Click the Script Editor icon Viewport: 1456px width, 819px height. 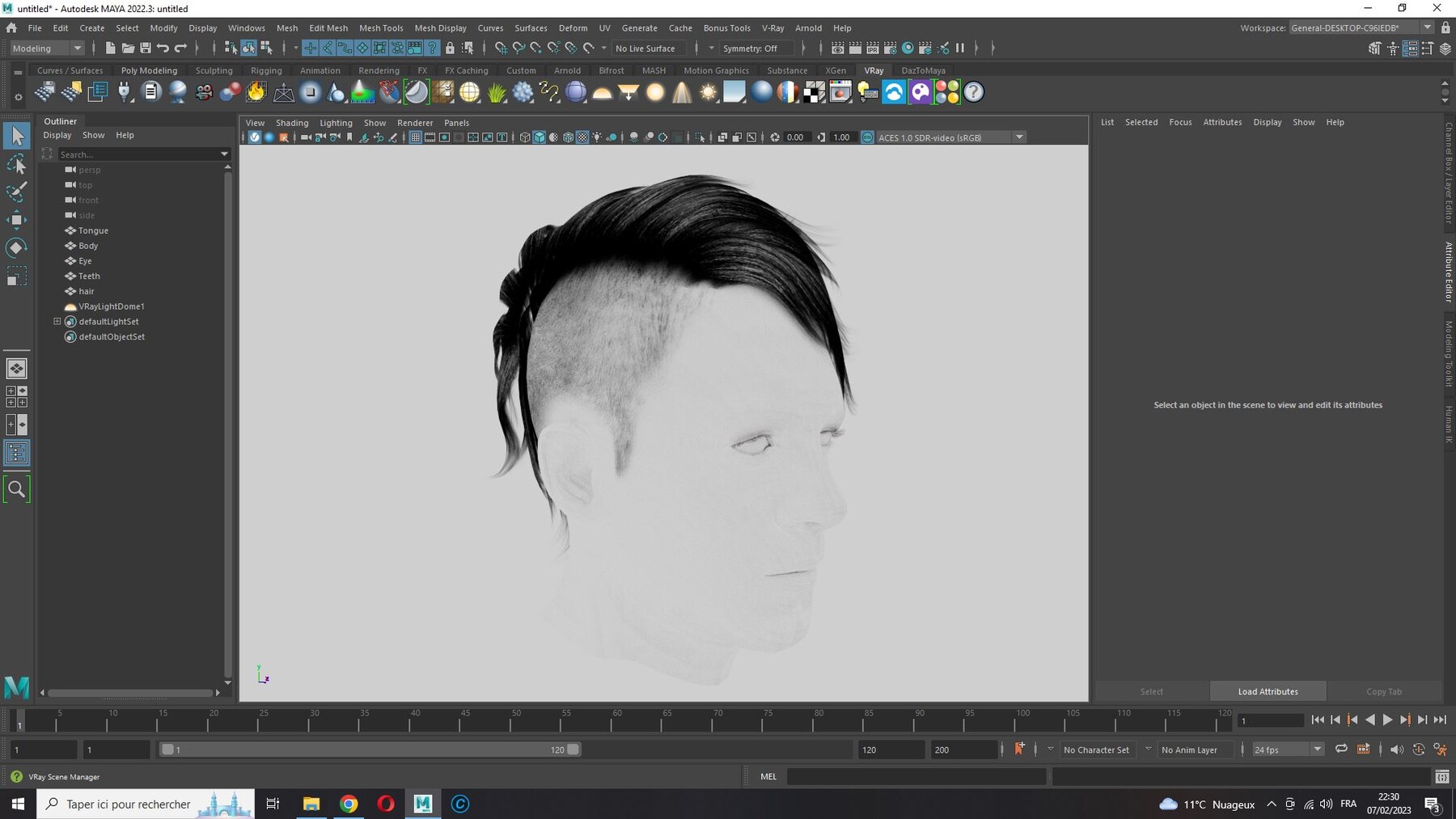(x=1442, y=777)
